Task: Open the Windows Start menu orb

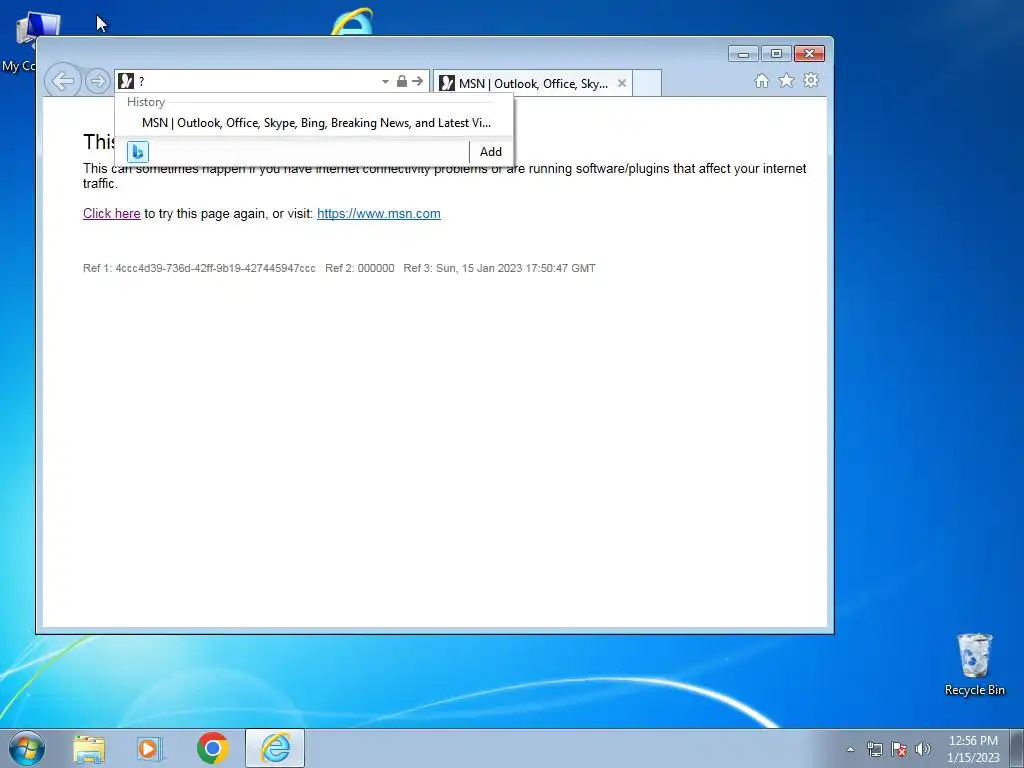Action: click(27, 748)
